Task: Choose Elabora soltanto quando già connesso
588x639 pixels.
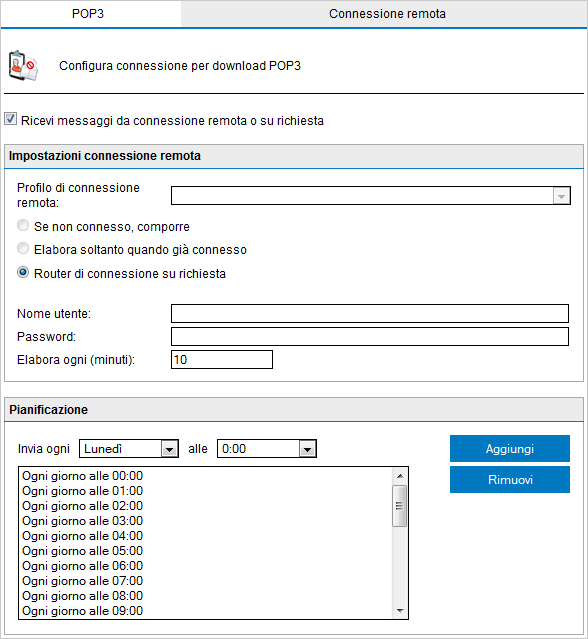Action: [x=23, y=248]
